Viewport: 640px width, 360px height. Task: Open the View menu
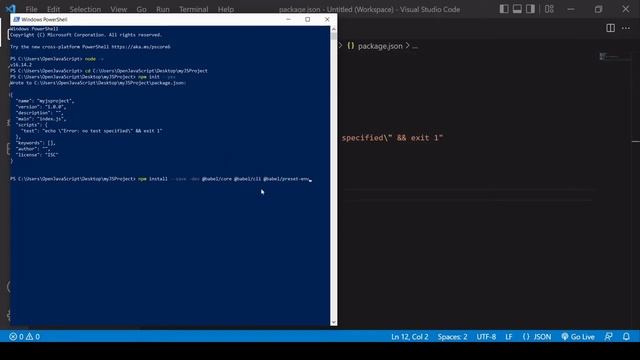[118, 9]
